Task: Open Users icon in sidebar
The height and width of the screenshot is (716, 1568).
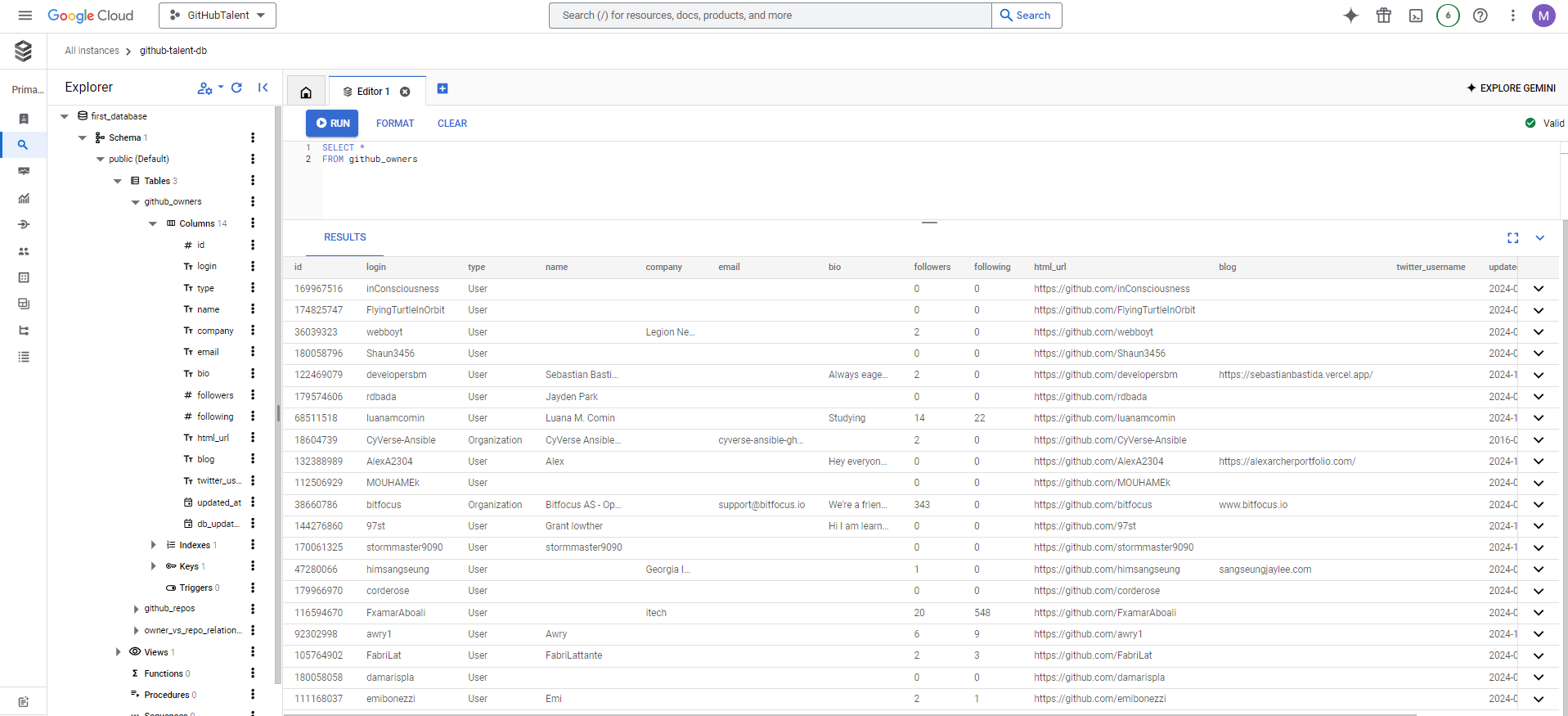Action: pyautogui.click(x=24, y=251)
